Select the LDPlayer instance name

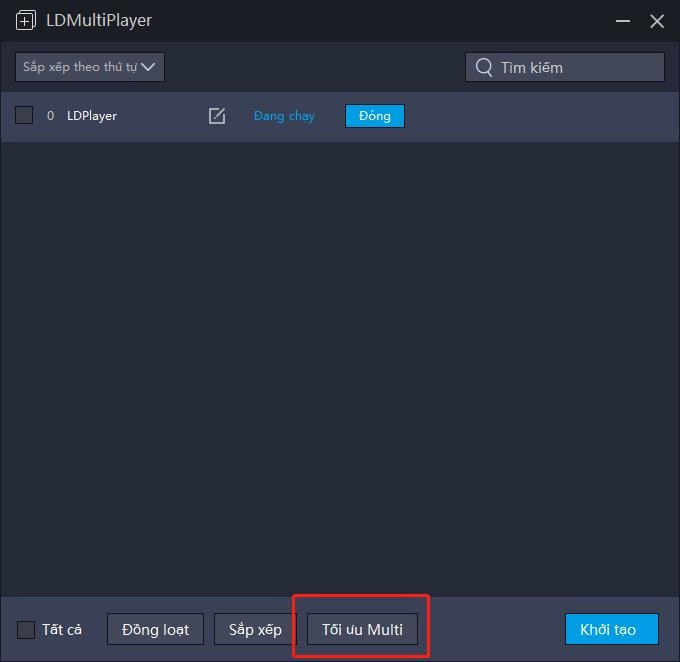point(92,116)
